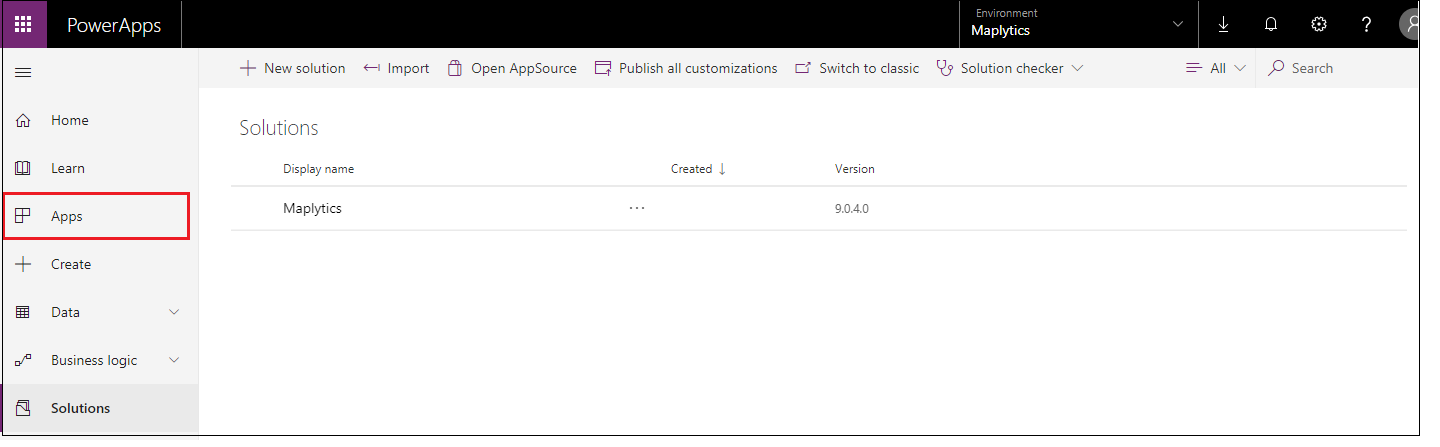
Task: Click Import in the command bar
Action: [396, 68]
